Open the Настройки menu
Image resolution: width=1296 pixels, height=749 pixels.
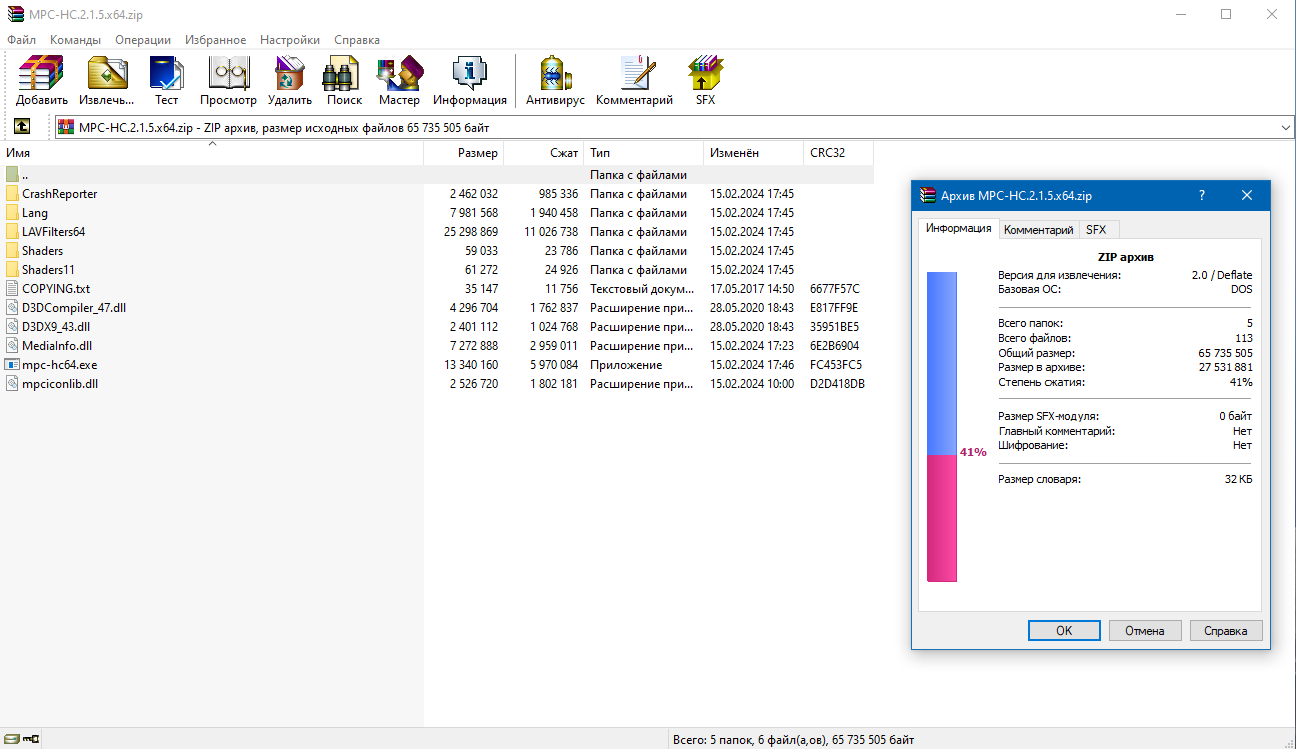coord(290,40)
